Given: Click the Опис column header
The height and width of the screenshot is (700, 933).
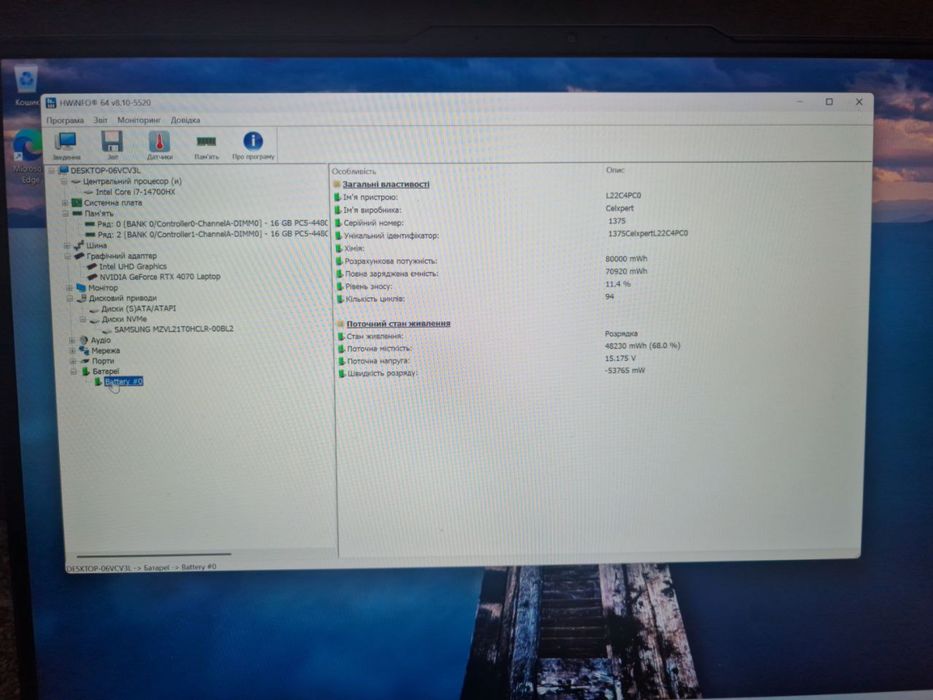Looking at the screenshot, I should [x=615, y=170].
